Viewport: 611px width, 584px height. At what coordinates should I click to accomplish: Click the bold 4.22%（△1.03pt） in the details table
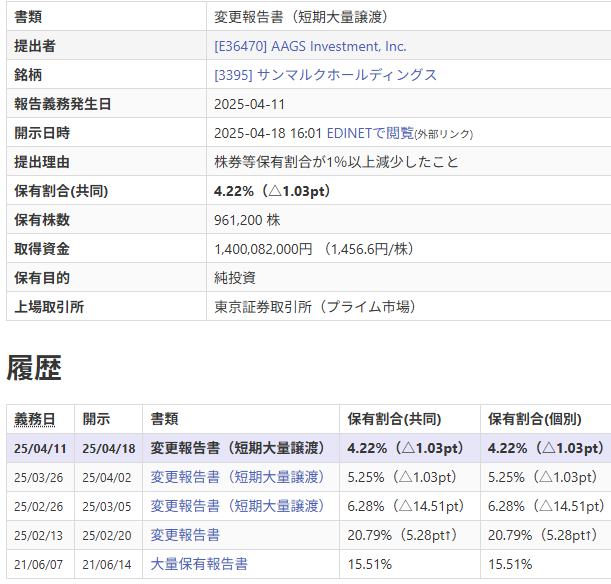[272, 191]
